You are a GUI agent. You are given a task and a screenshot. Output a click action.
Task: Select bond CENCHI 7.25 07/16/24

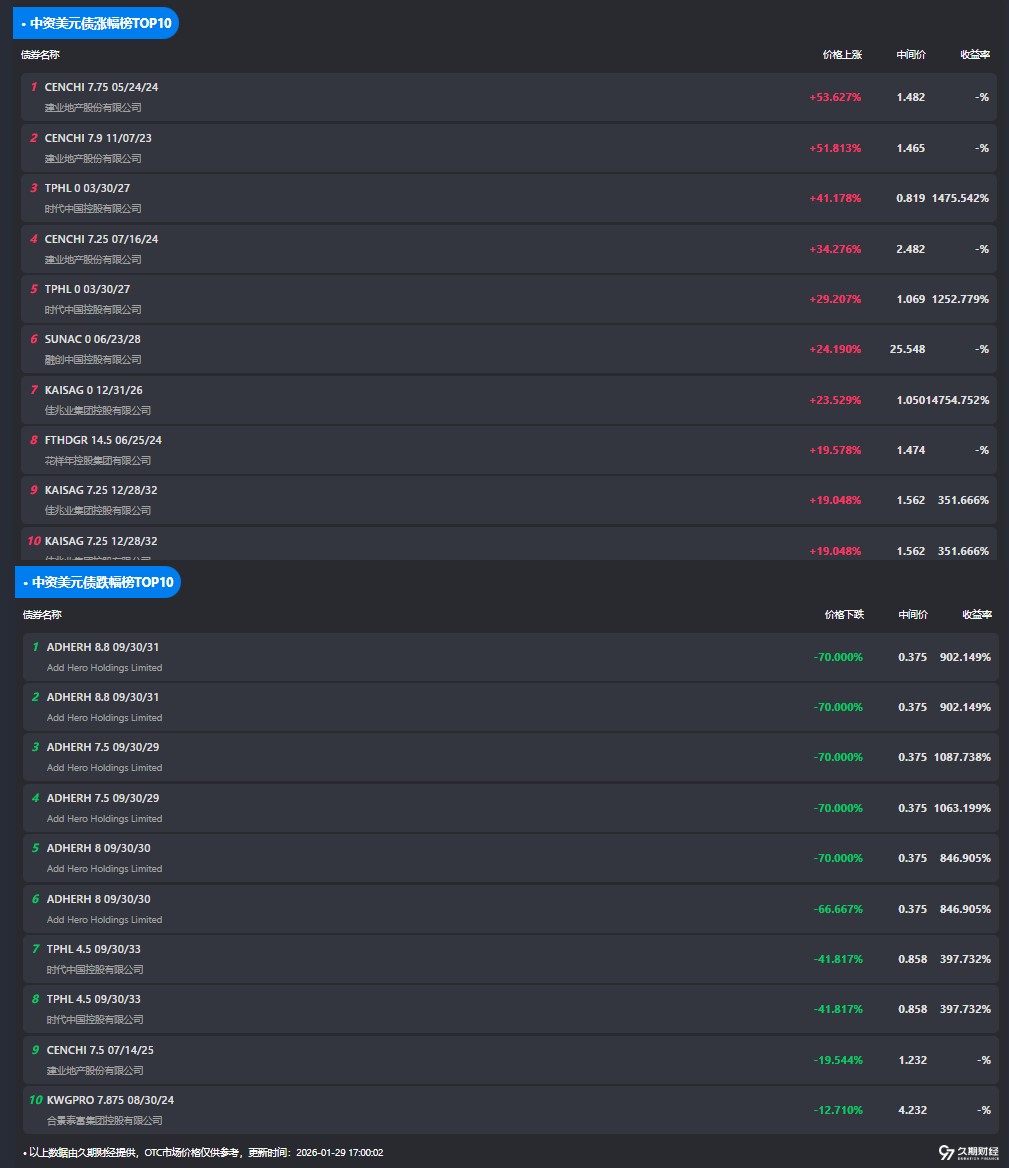pyautogui.click(x=101, y=239)
